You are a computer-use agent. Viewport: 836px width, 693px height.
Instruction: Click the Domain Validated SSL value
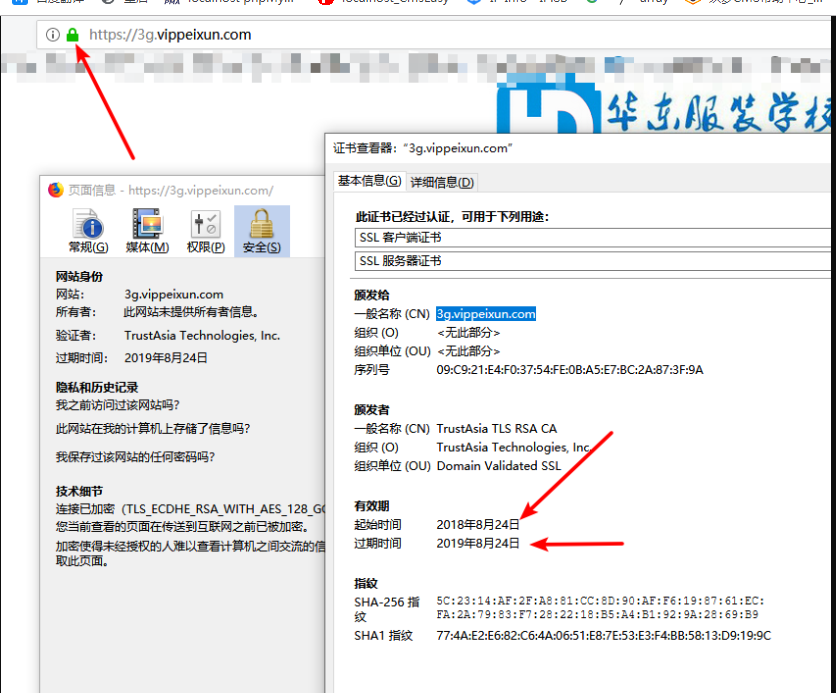coord(499,466)
